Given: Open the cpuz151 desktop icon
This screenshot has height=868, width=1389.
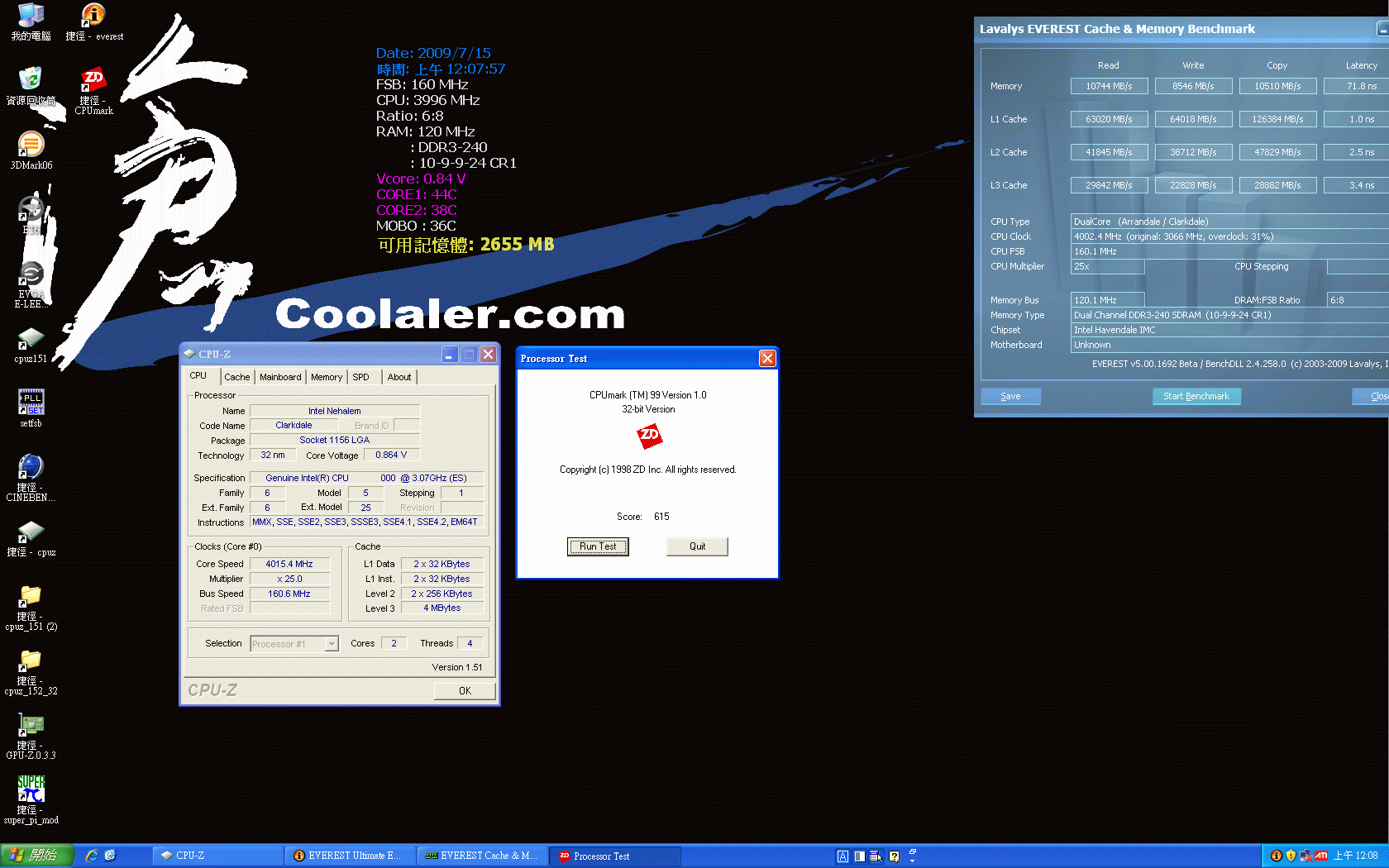Looking at the screenshot, I should click(31, 345).
